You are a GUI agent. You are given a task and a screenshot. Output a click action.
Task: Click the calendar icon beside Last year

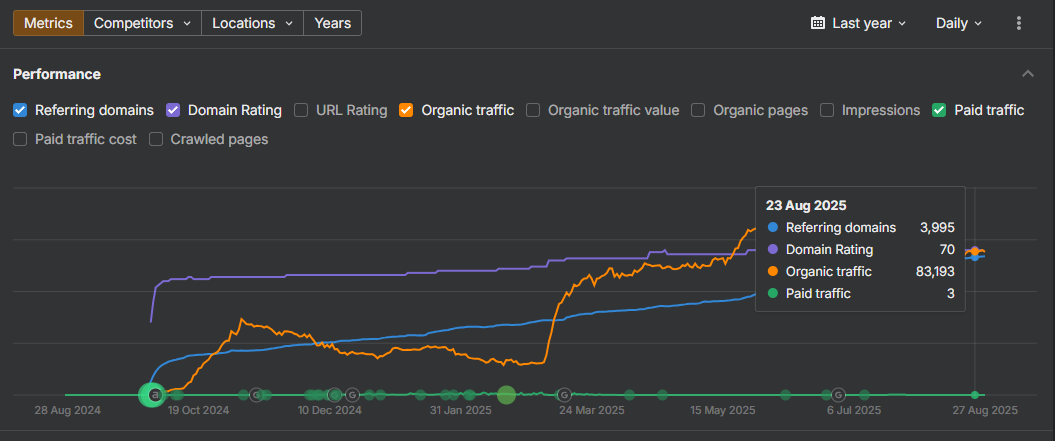(817, 23)
